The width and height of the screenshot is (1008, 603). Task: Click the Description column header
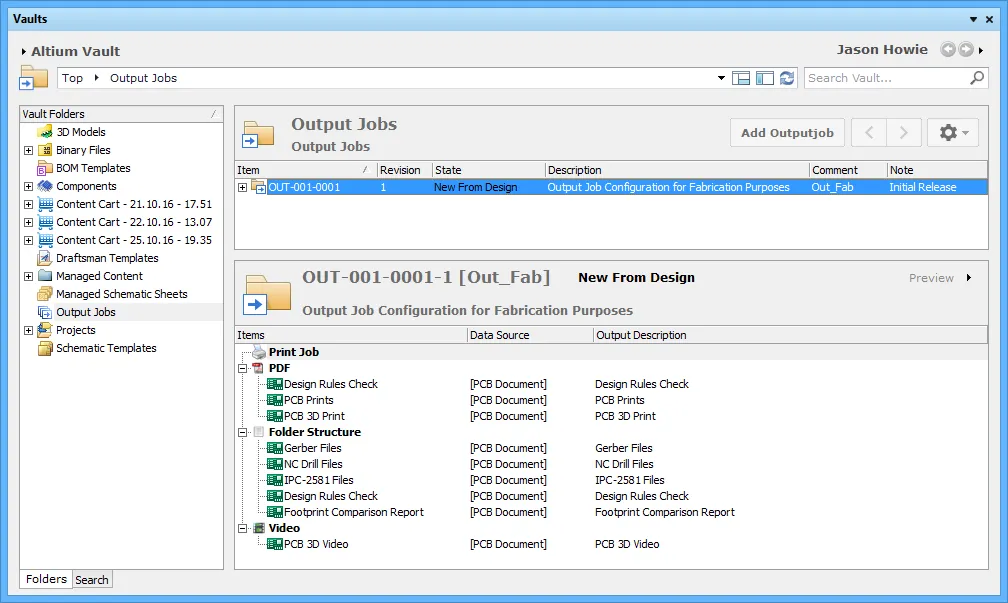[x=677, y=170]
